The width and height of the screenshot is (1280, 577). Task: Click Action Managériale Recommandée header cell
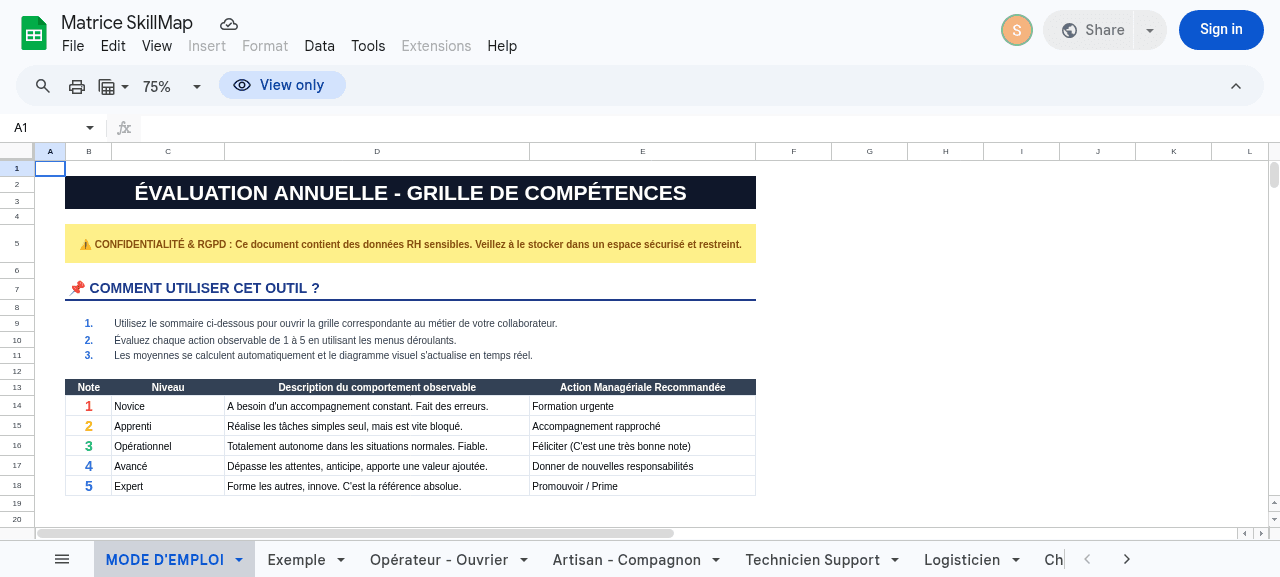(x=643, y=387)
